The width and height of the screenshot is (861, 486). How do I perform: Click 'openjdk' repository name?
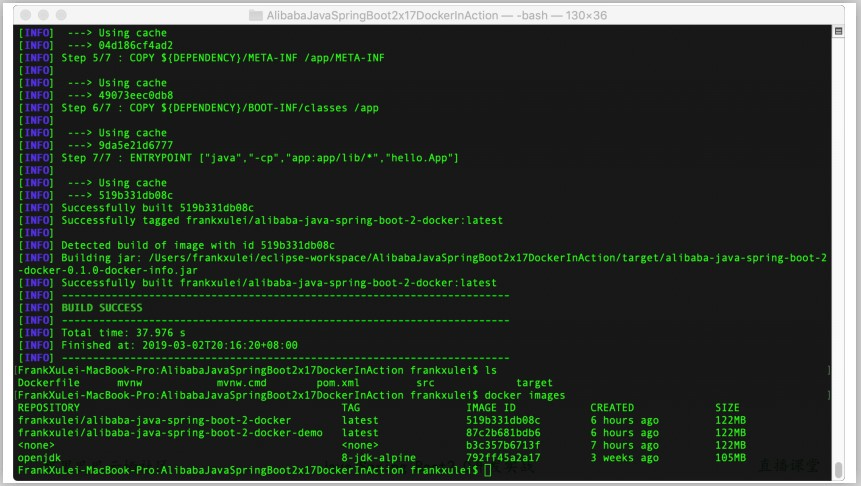tap(39, 457)
